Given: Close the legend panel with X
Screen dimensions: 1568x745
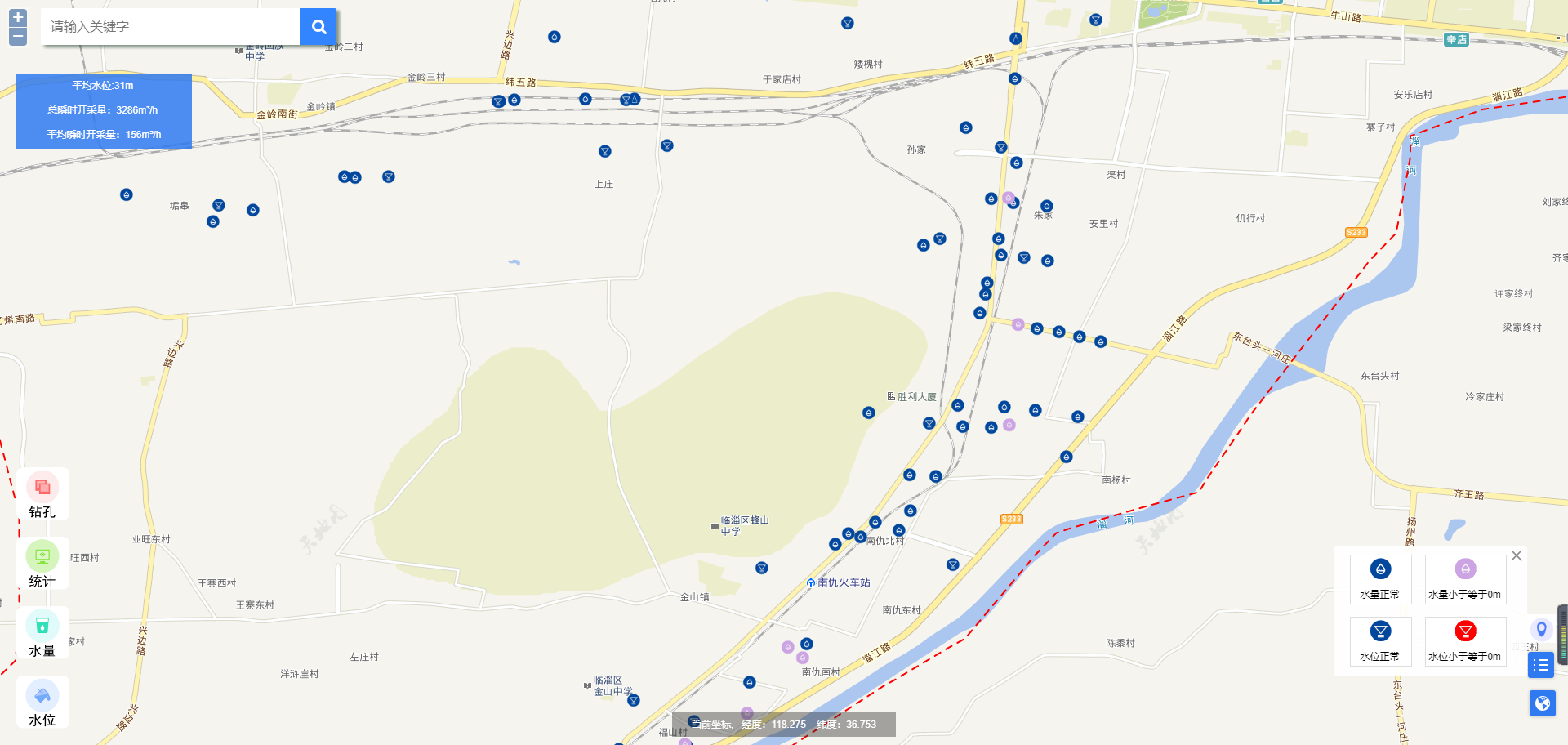Looking at the screenshot, I should coord(1517,555).
